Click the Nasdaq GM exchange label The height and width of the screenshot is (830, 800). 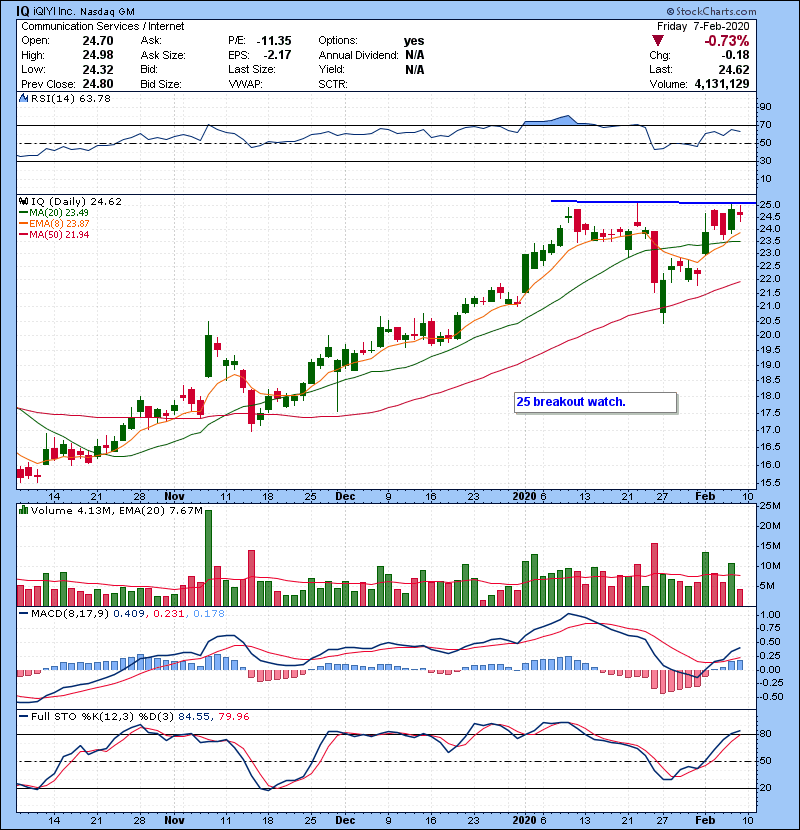(107, 12)
